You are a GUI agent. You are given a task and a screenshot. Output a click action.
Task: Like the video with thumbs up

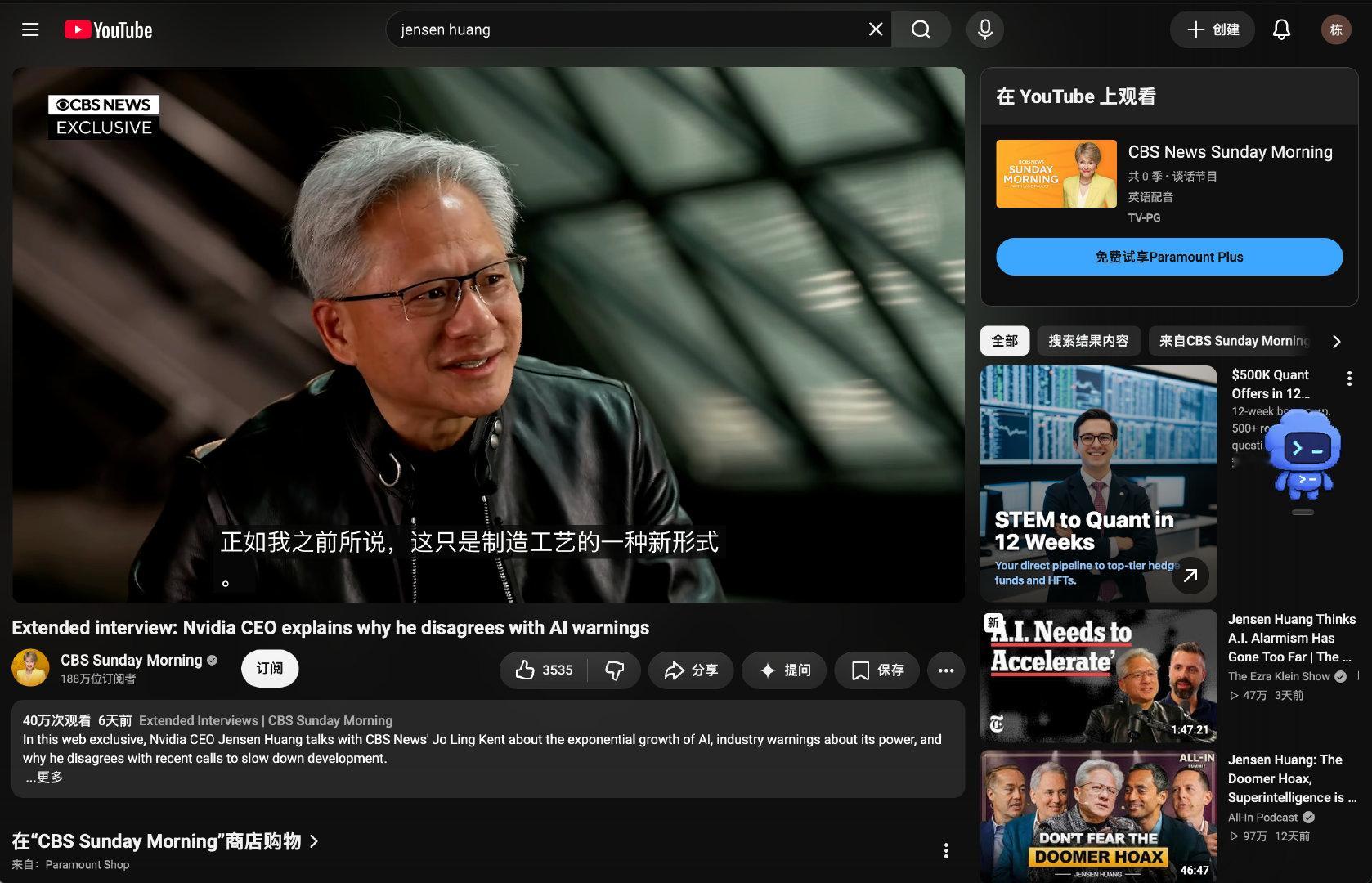click(545, 670)
